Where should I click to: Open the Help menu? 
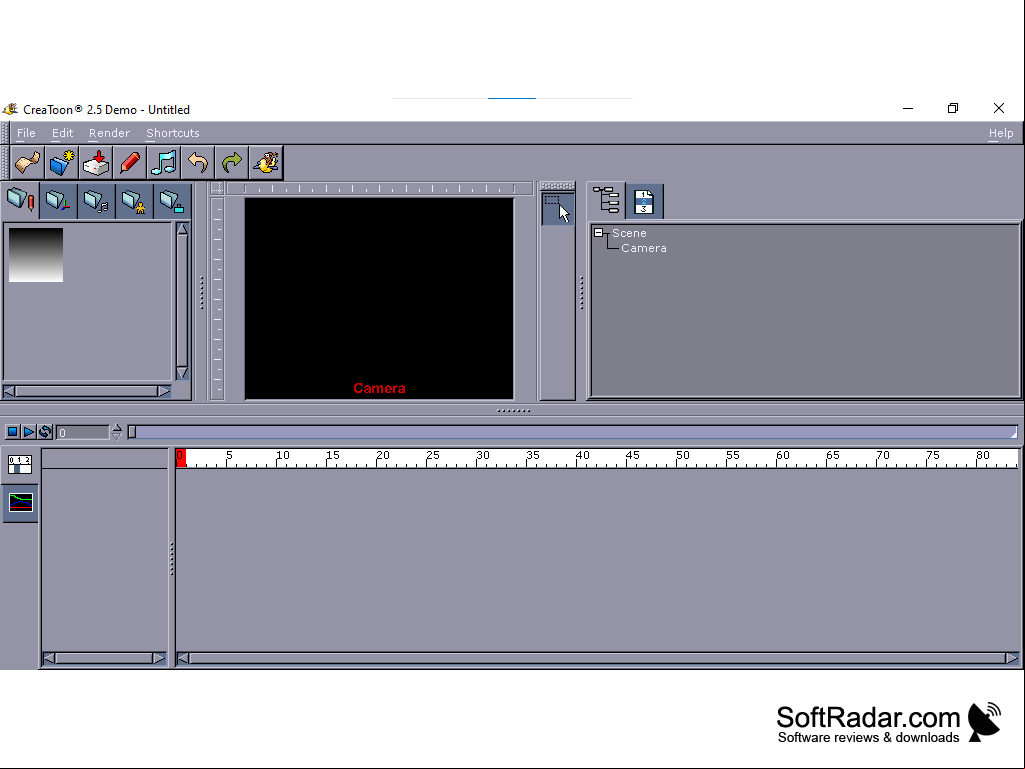click(1001, 133)
